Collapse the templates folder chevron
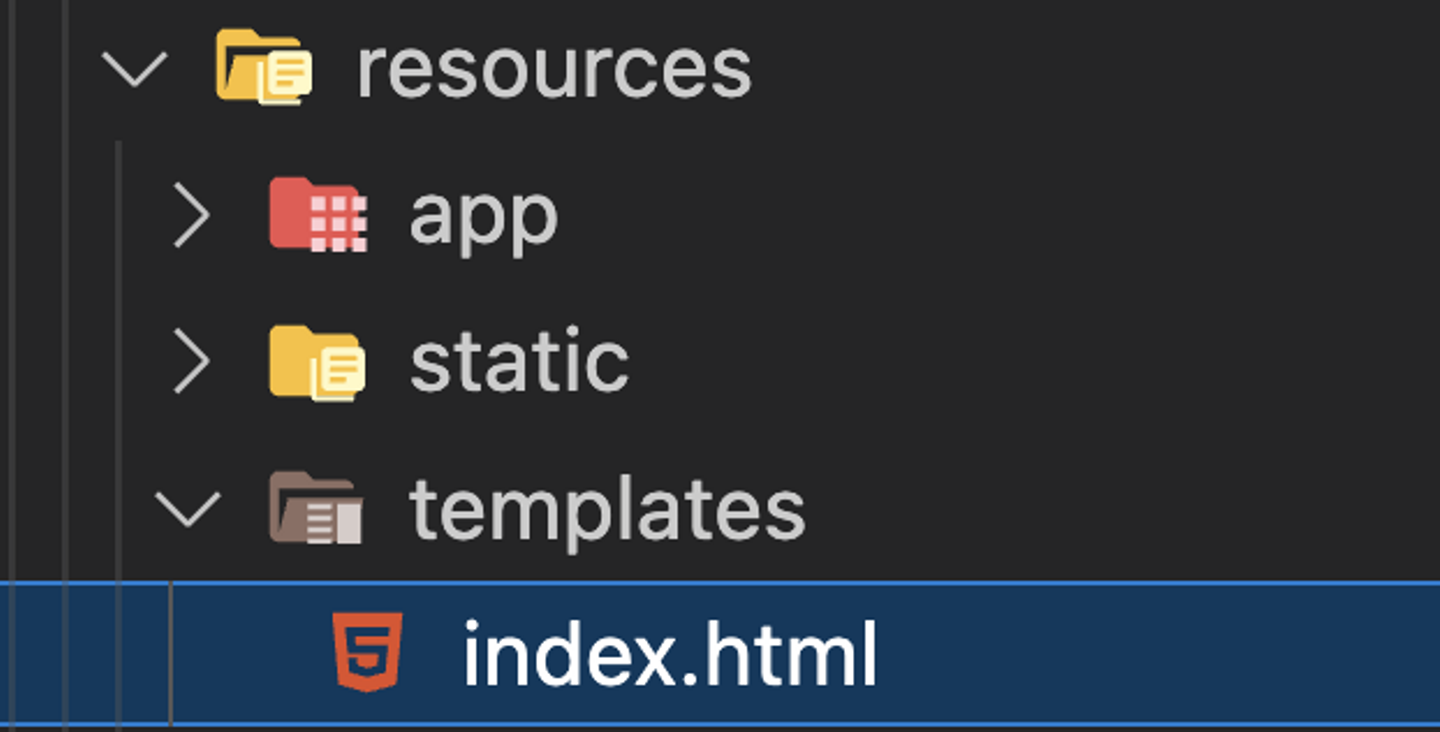This screenshot has height=732, width=1440. 187,509
